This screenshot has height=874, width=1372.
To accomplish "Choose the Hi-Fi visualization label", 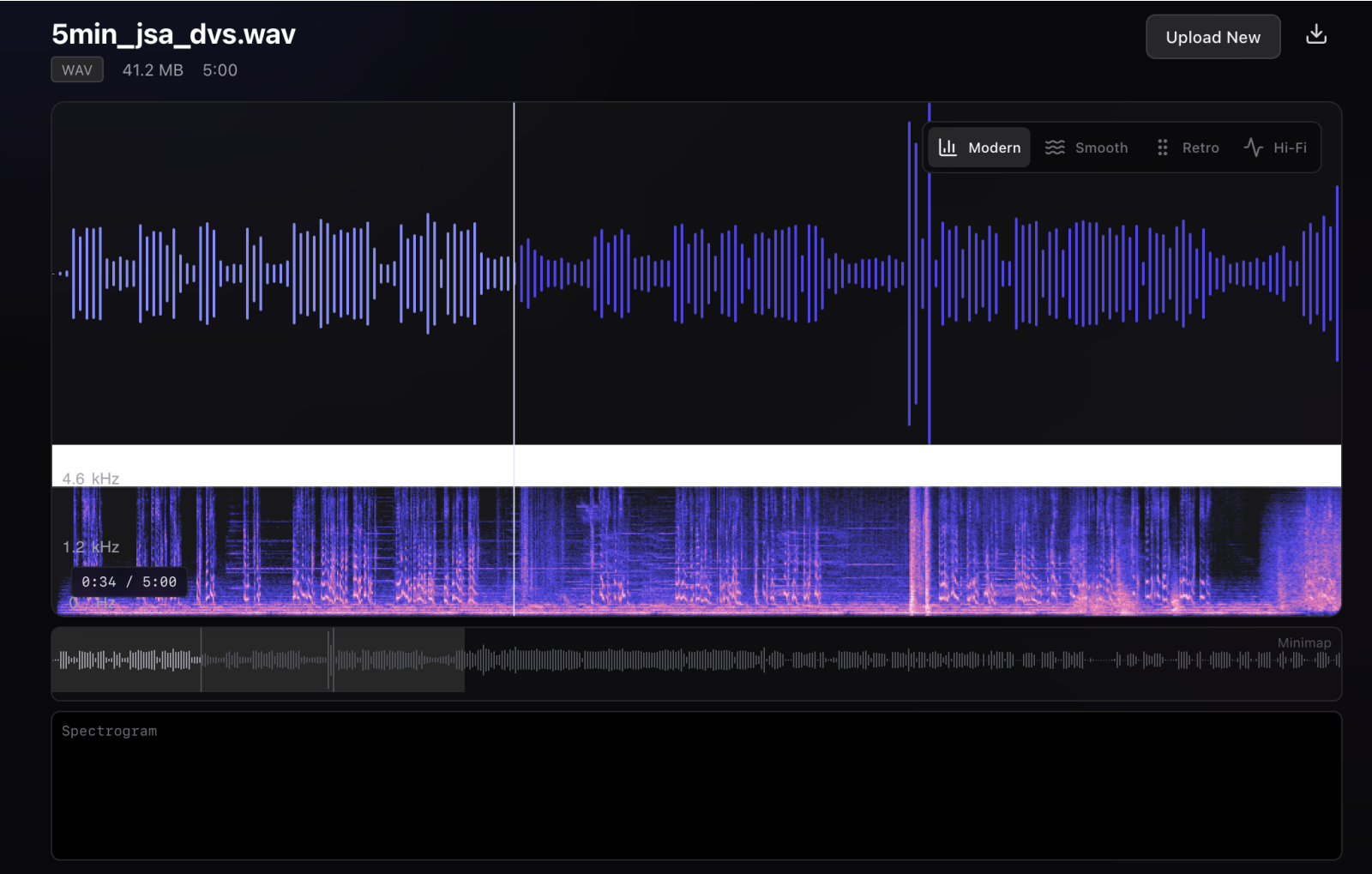I will click(x=1290, y=148).
